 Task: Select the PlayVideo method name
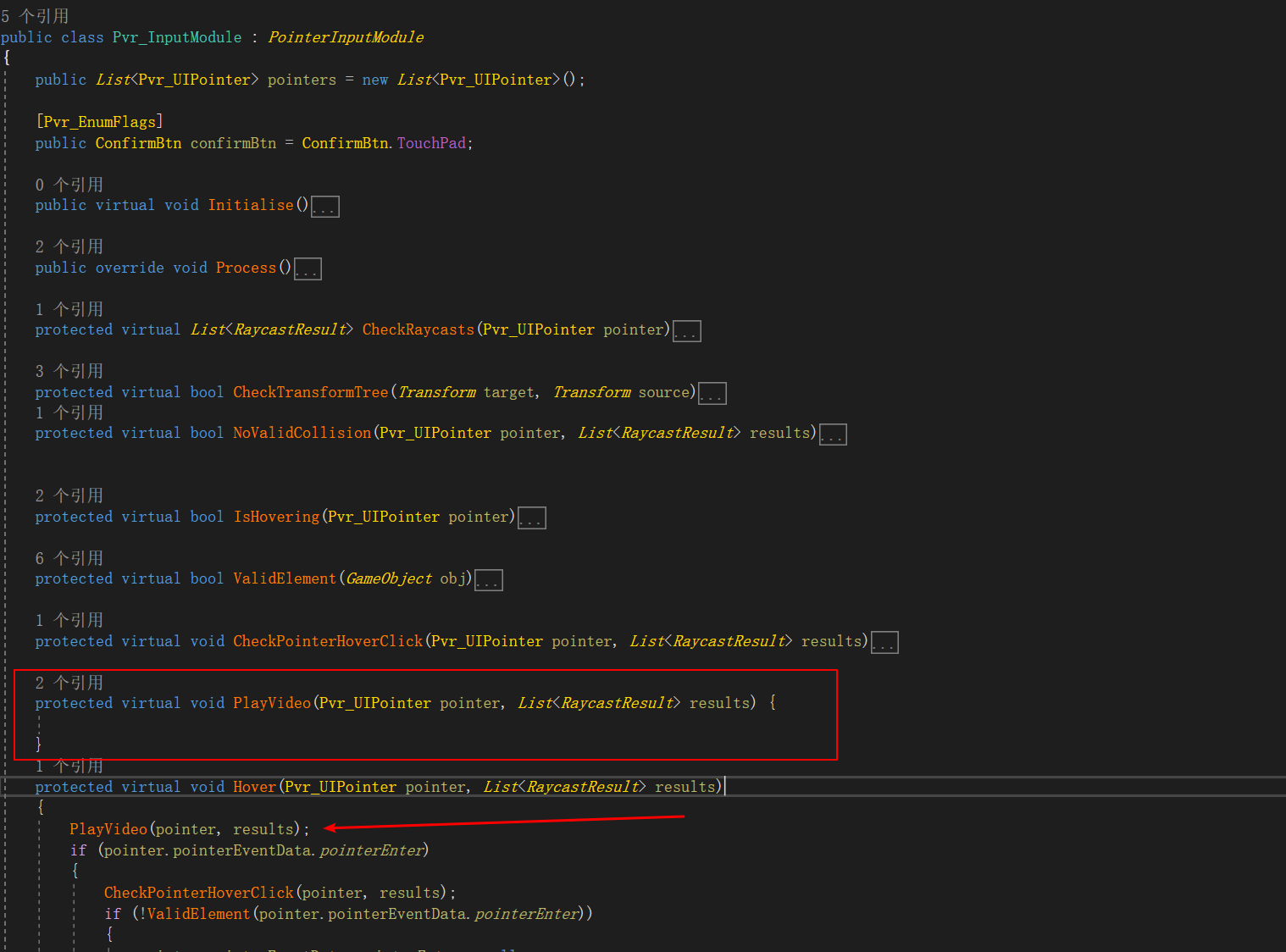tap(270, 703)
